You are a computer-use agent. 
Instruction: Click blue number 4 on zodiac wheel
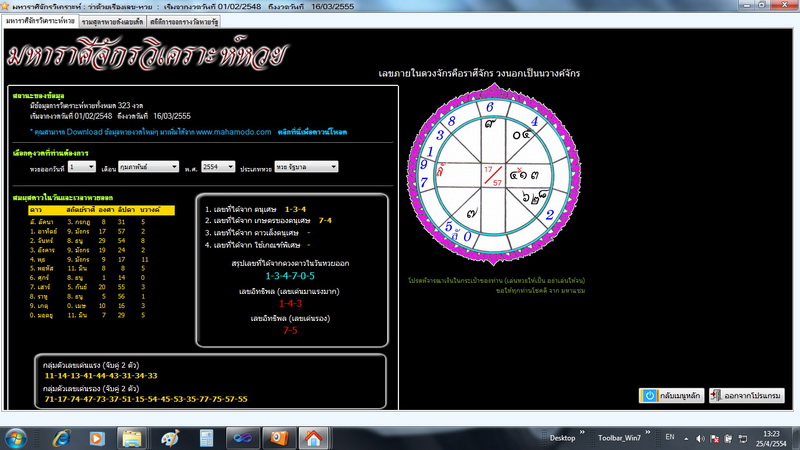tap(534, 121)
